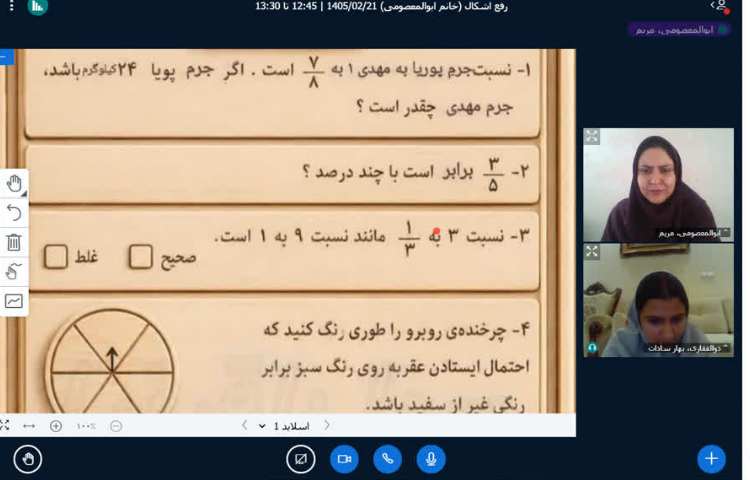Toggle the webcam
This screenshot has width=750, height=480.
(344, 459)
